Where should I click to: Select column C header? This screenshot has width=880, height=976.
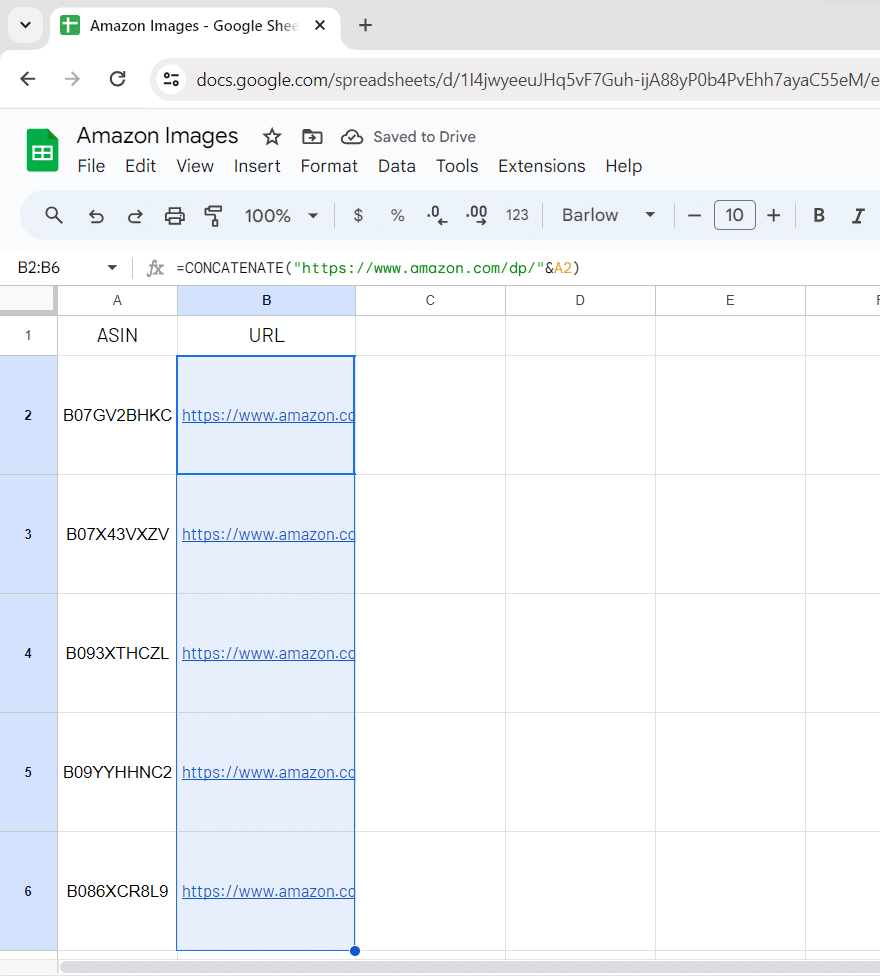tap(430, 300)
